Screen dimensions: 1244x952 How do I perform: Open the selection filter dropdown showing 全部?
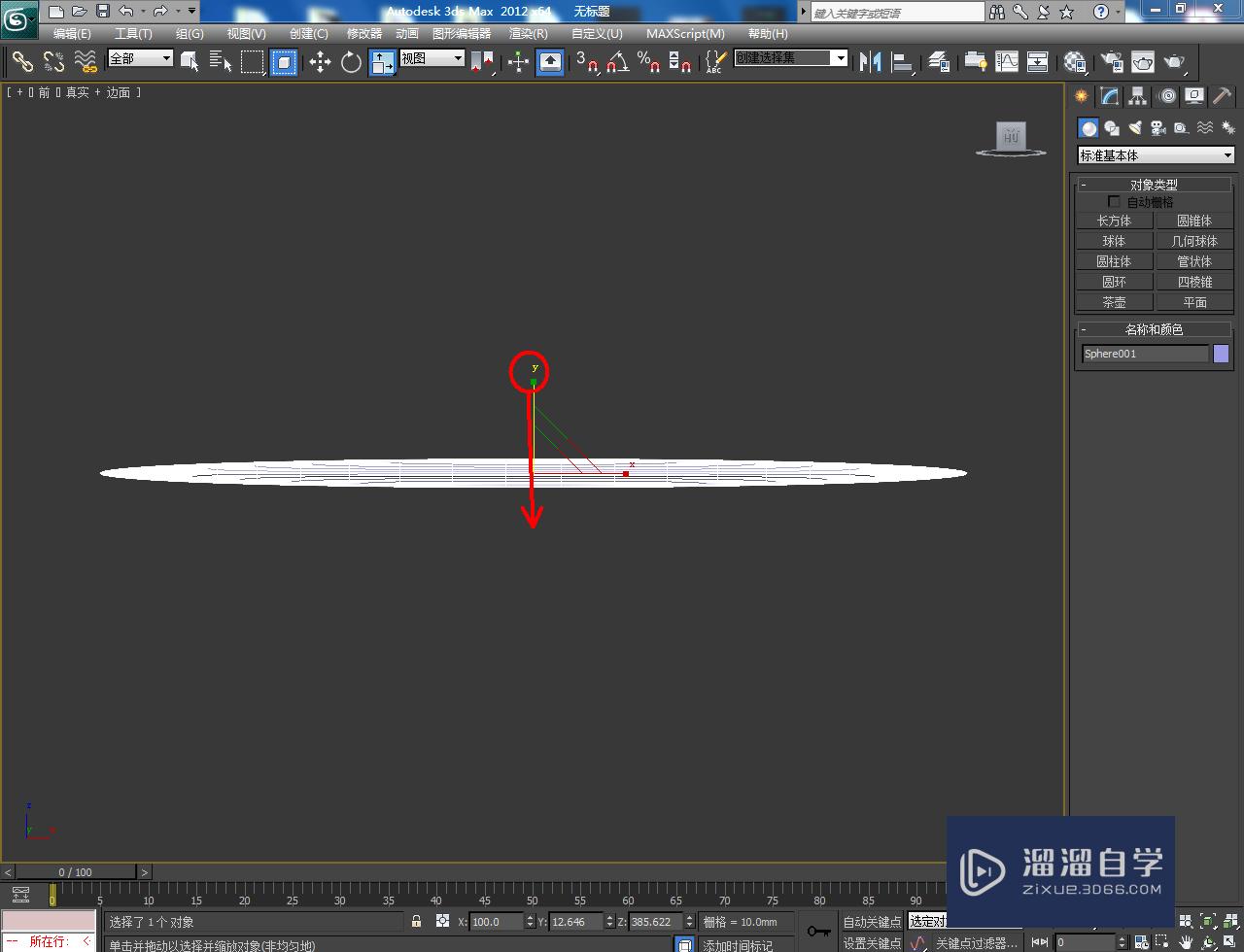point(140,58)
